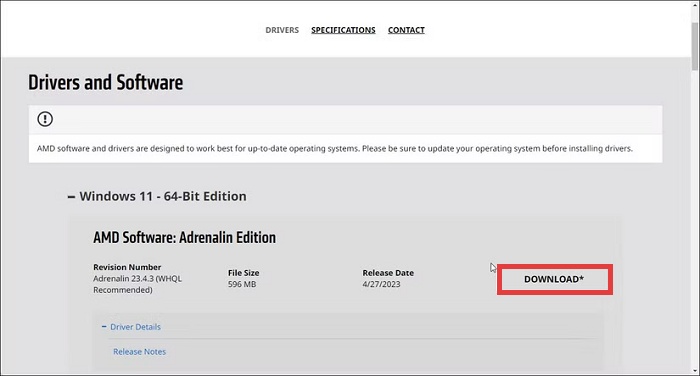Collapse the Driver Details section
The image size is (700, 376).
point(131,327)
